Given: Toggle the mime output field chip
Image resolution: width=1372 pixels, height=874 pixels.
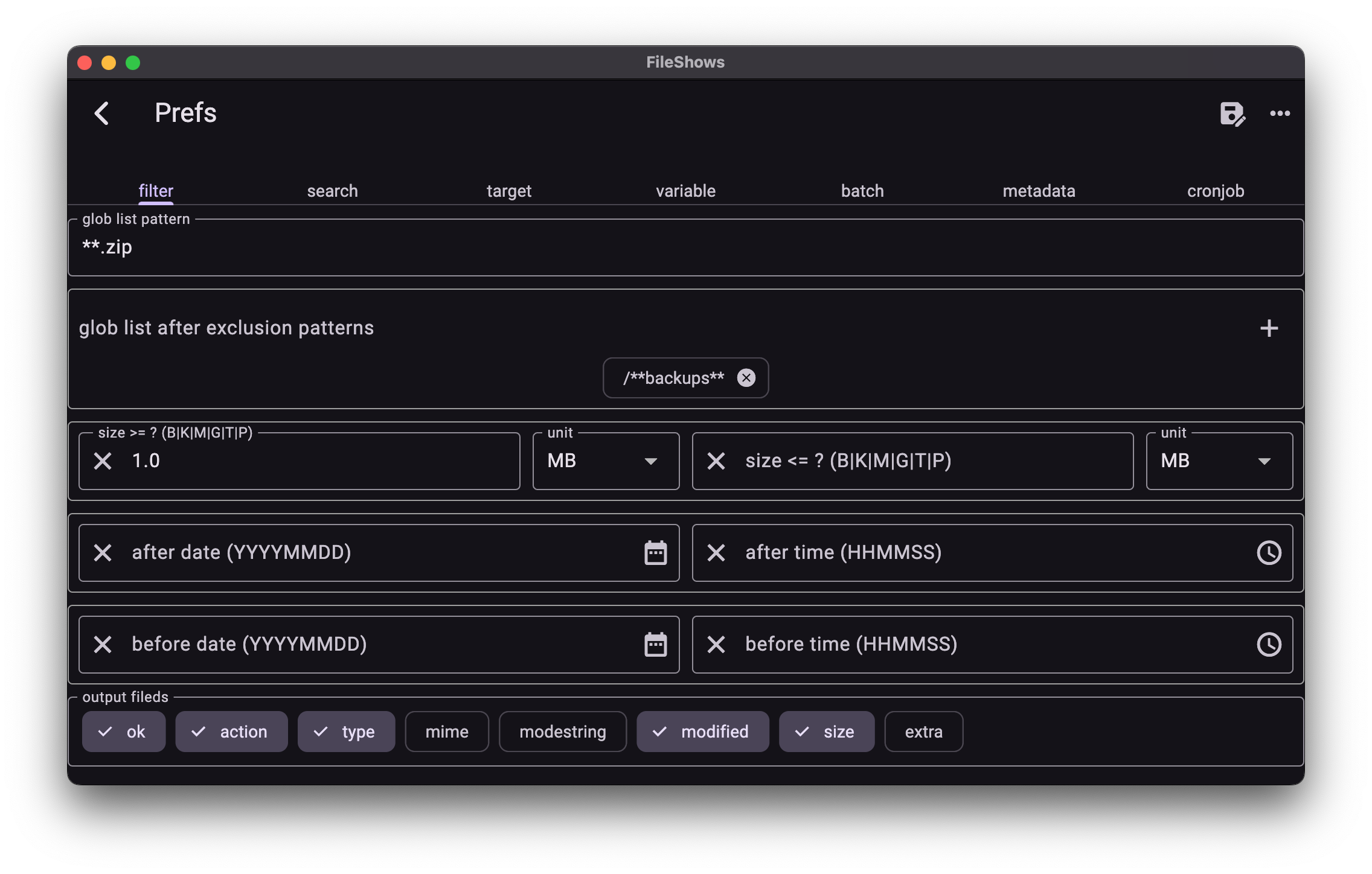Looking at the screenshot, I should (x=447, y=732).
